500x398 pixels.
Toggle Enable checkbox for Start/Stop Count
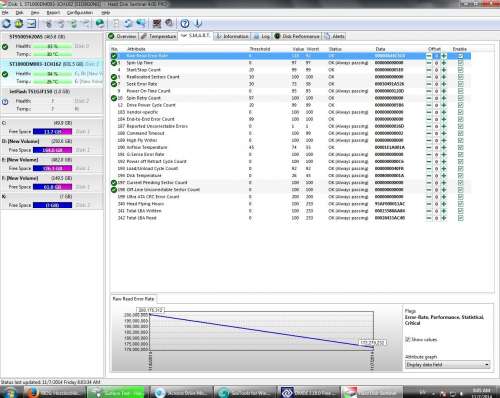[460, 70]
